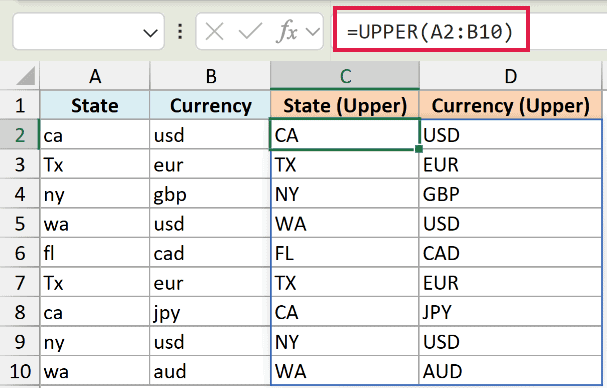Select row 7 header

click(20, 282)
